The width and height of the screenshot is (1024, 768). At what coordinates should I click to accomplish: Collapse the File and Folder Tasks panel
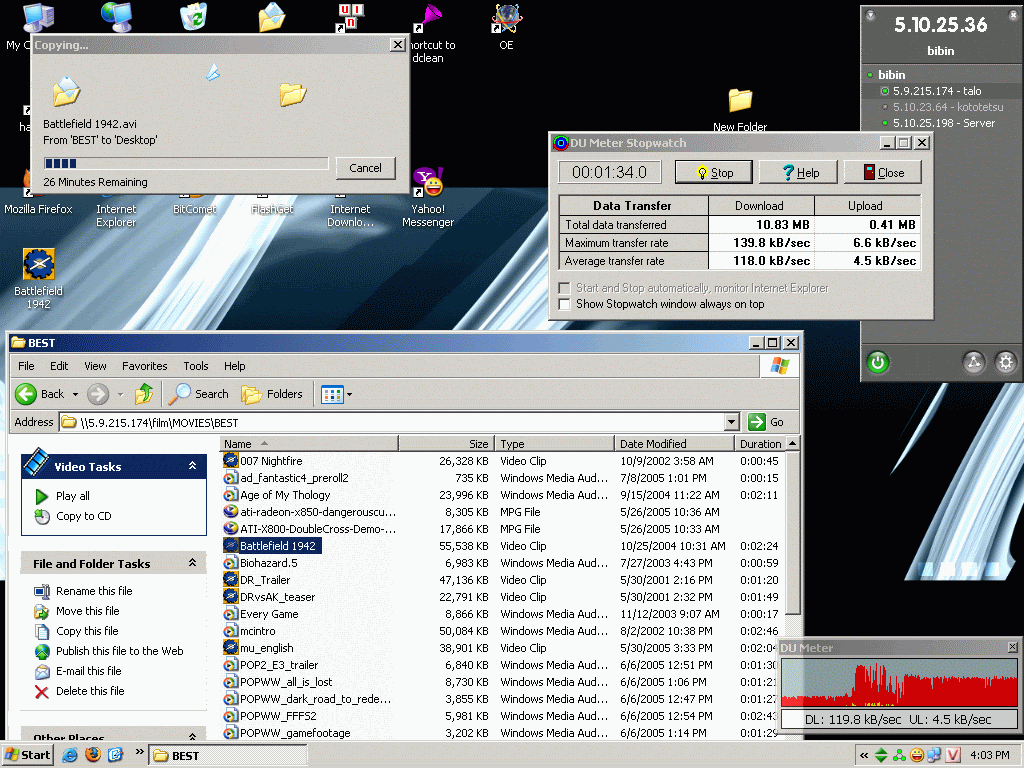pyautogui.click(x=192, y=564)
